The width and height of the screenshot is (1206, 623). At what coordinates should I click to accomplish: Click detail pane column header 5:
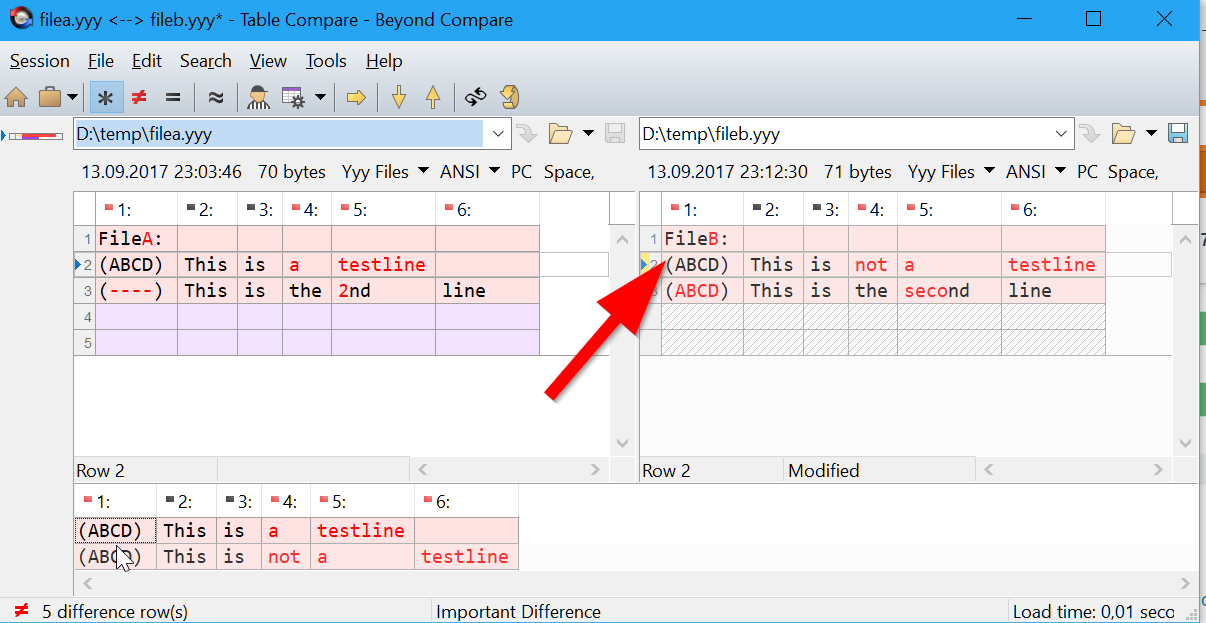pos(362,502)
